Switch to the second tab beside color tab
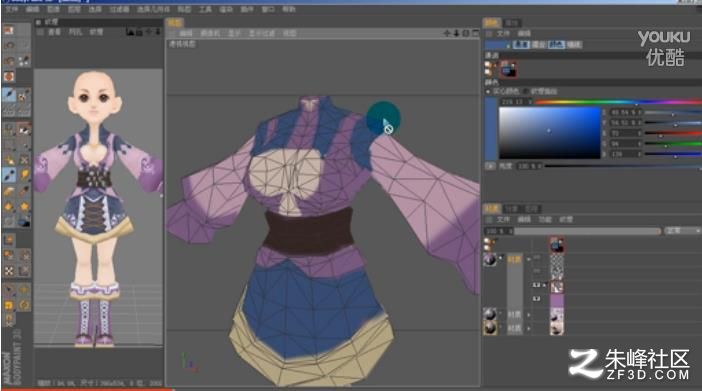 coord(511,23)
